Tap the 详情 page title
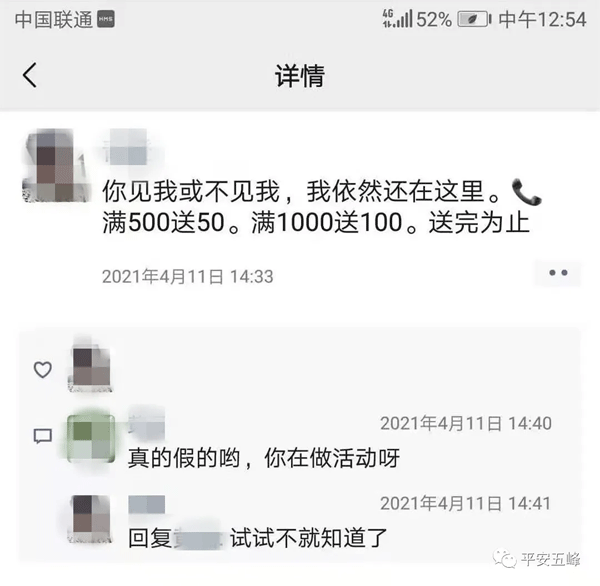The width and height of the screenshot is (600, 586). pyautogui.click(x=300, y=75)
